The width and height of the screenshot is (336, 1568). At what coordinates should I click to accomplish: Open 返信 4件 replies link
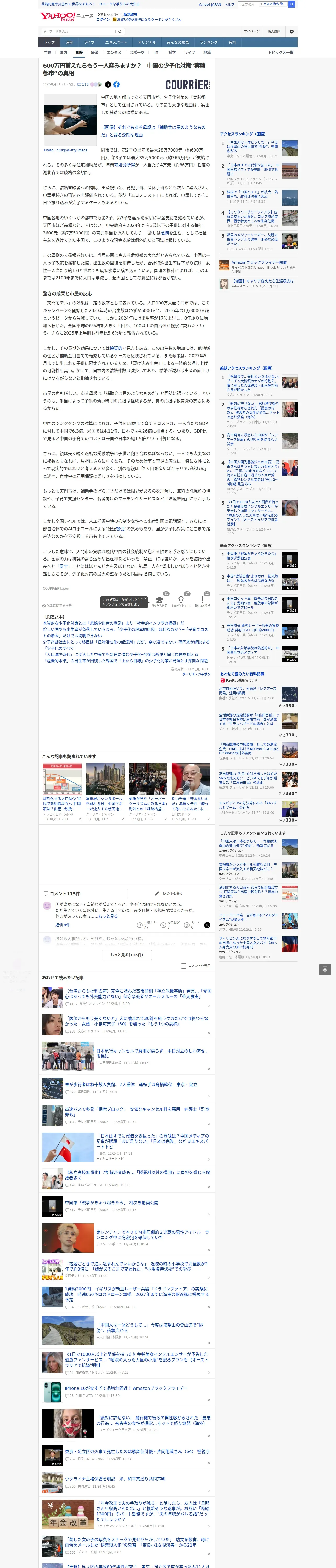tap(62, 925)
